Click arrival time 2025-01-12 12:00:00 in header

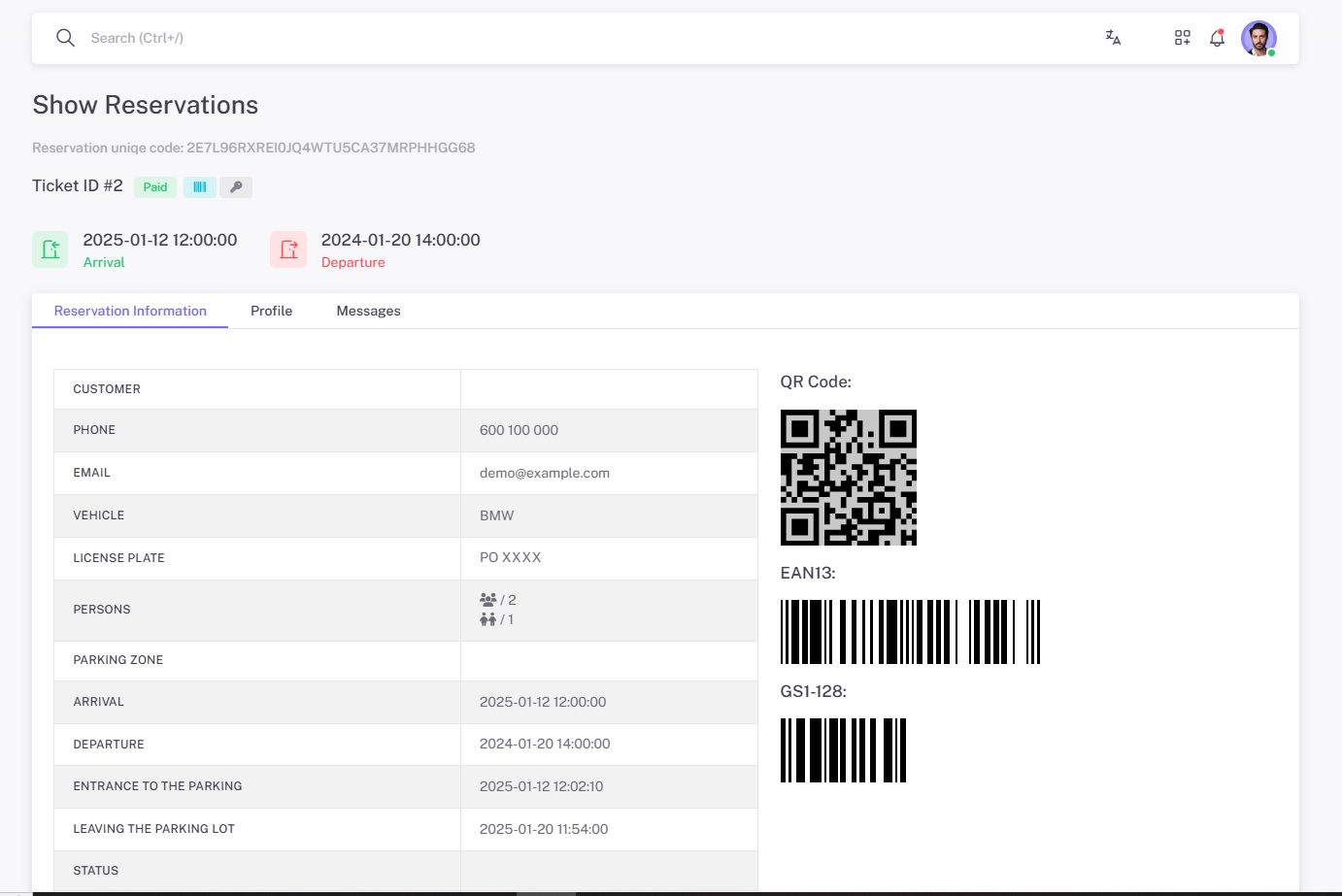[160, 240]
